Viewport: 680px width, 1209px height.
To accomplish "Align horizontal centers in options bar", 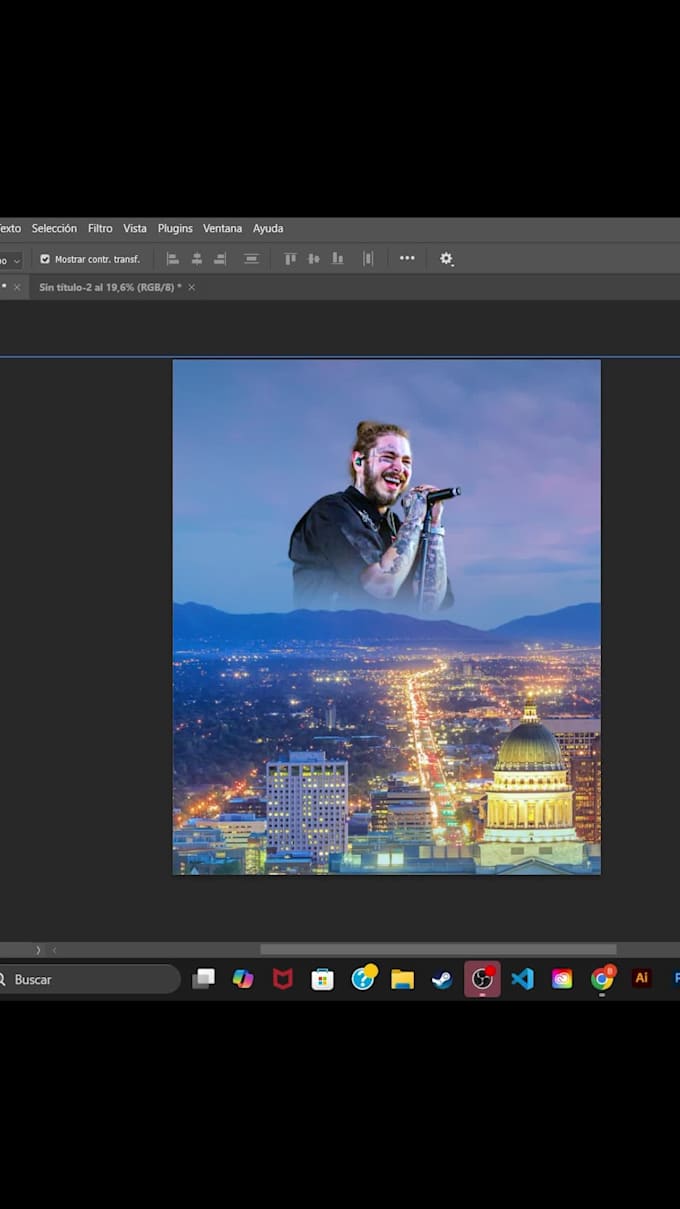I will 197,259.
